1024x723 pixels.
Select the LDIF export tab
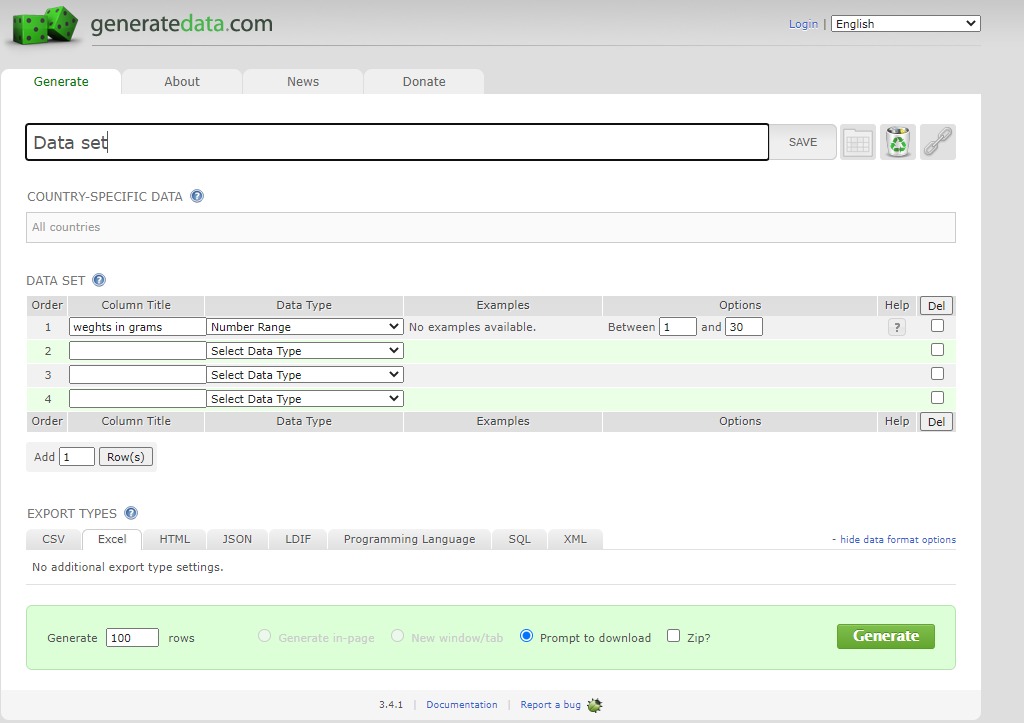coord(298,539)
